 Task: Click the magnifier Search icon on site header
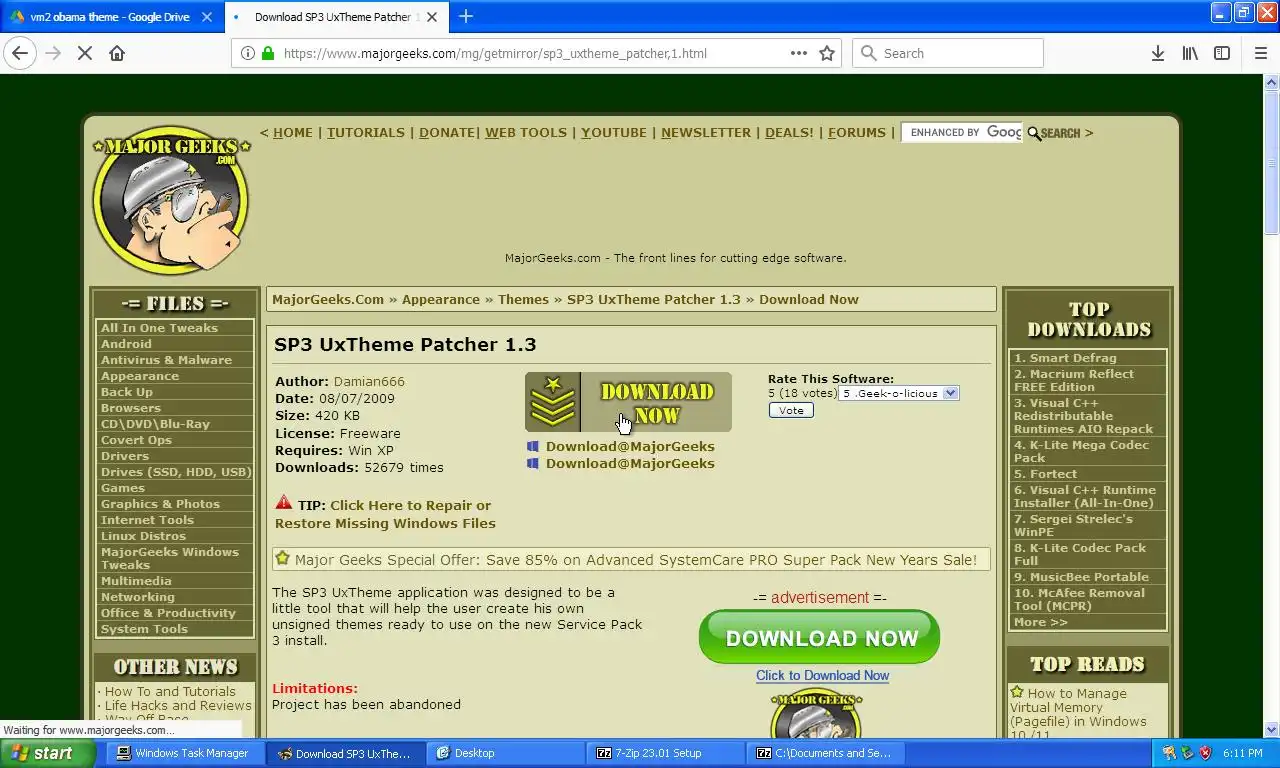pyautogui.click(x=1054, y=133)
